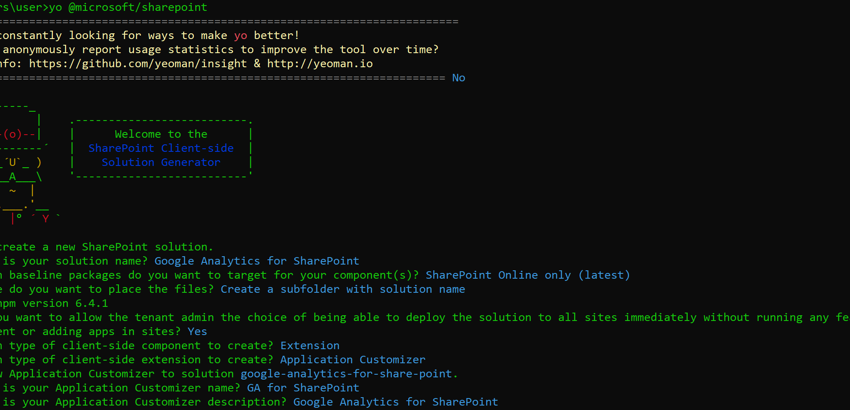
Task: Click the solution name 'Google Analytics for SharePoint'
Action: click(x=256, y=261)
